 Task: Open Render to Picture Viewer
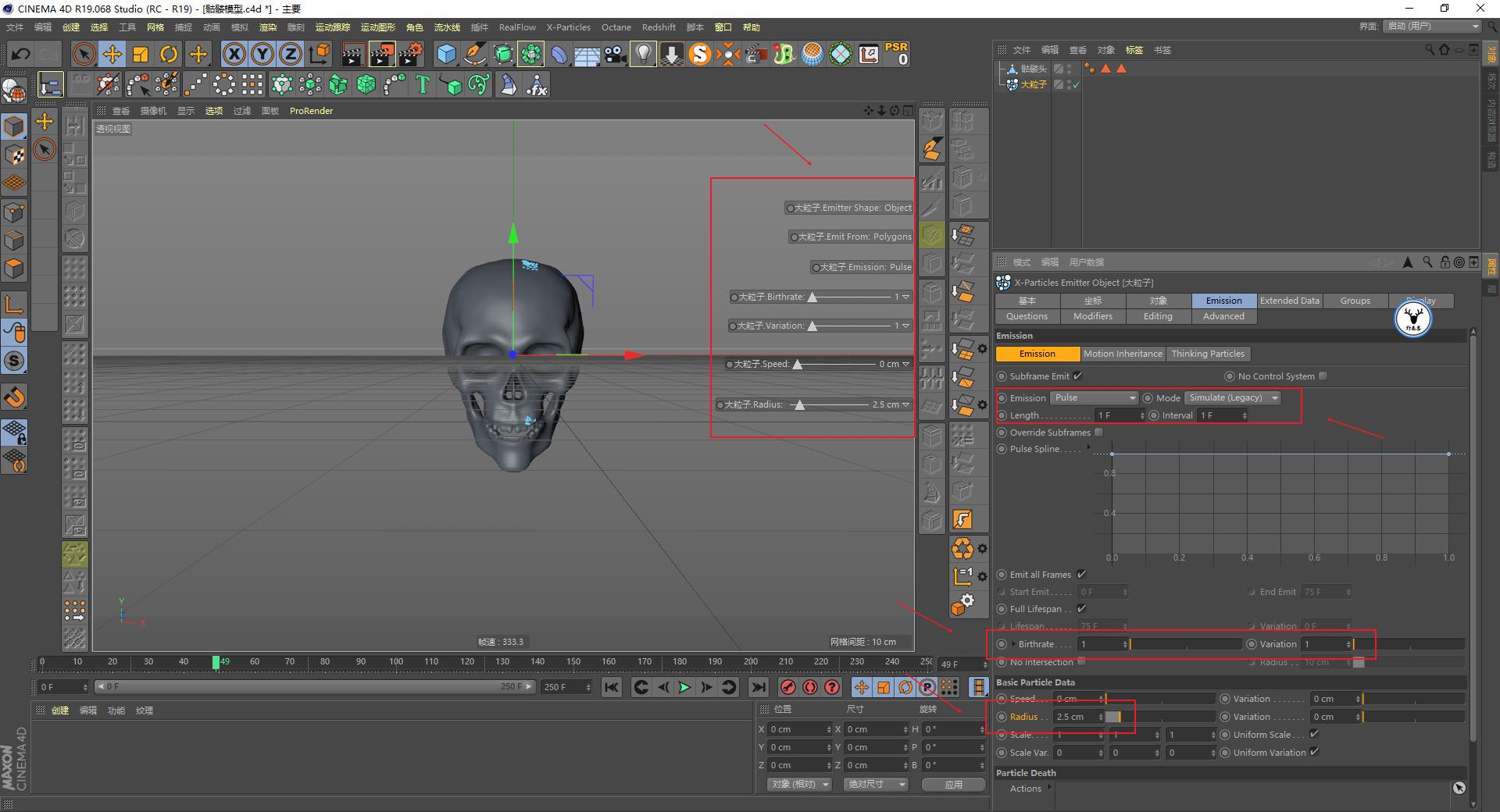pos(380,54)
